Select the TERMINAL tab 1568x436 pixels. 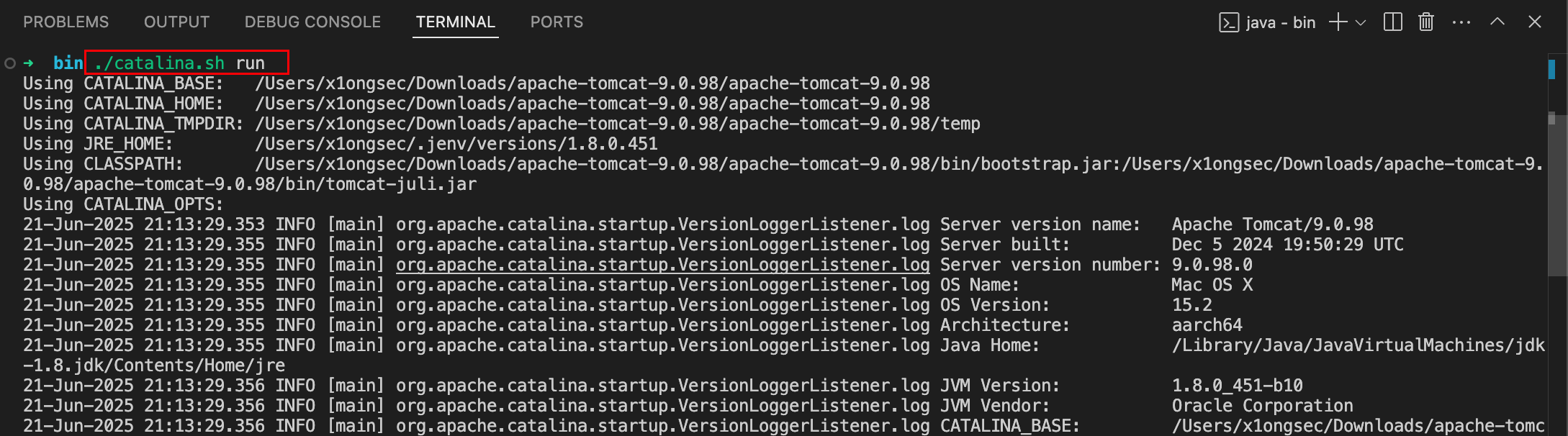point(456,22)
